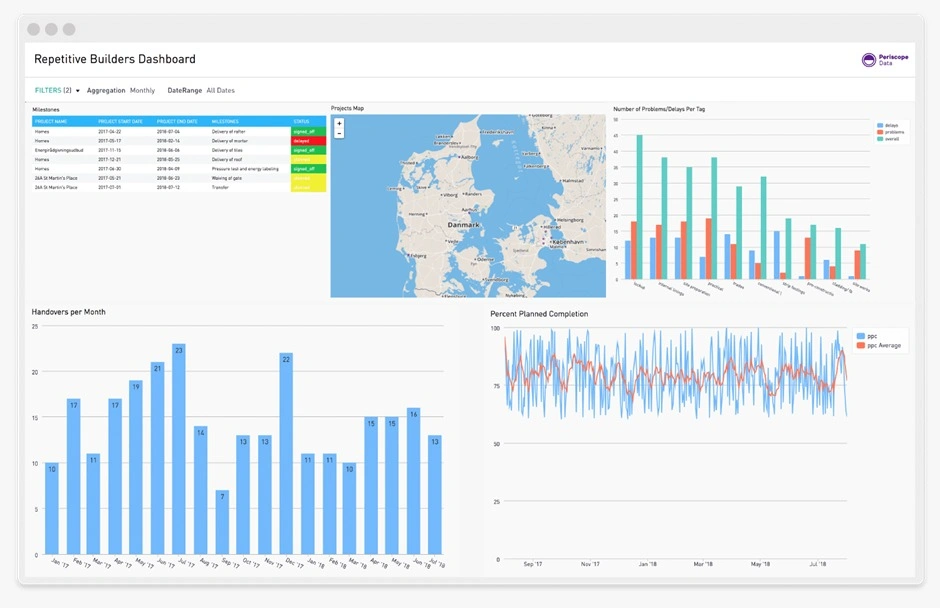Viewport: 940px width, 608px height.
Task: Click the Delivery of rafter milestone row
Action: pyautogui.click(x=229, y=131)
